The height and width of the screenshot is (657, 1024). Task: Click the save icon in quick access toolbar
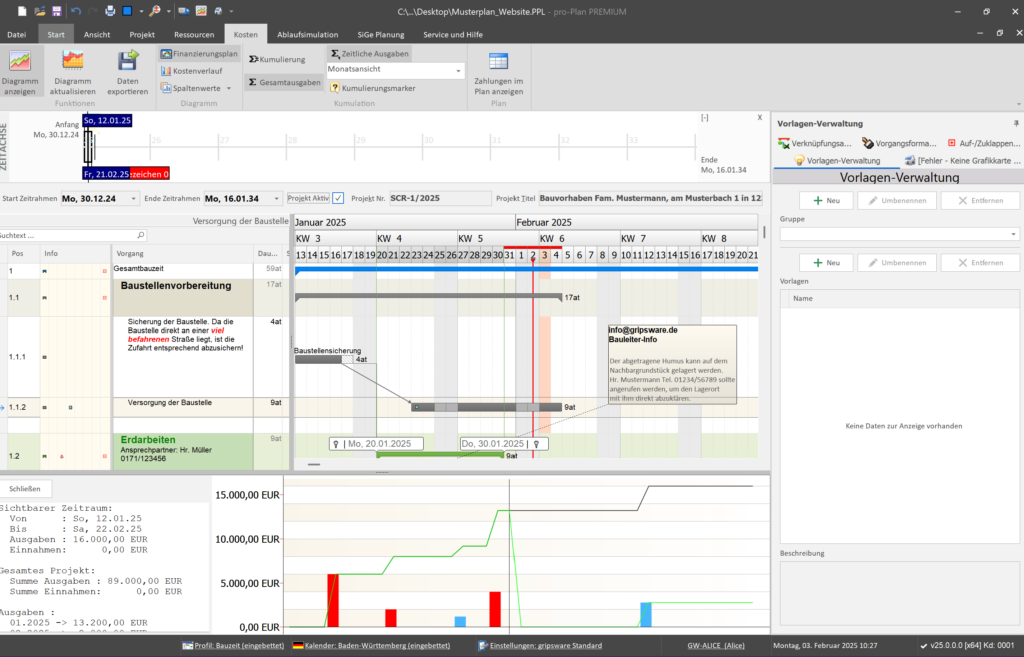[58, 11]
